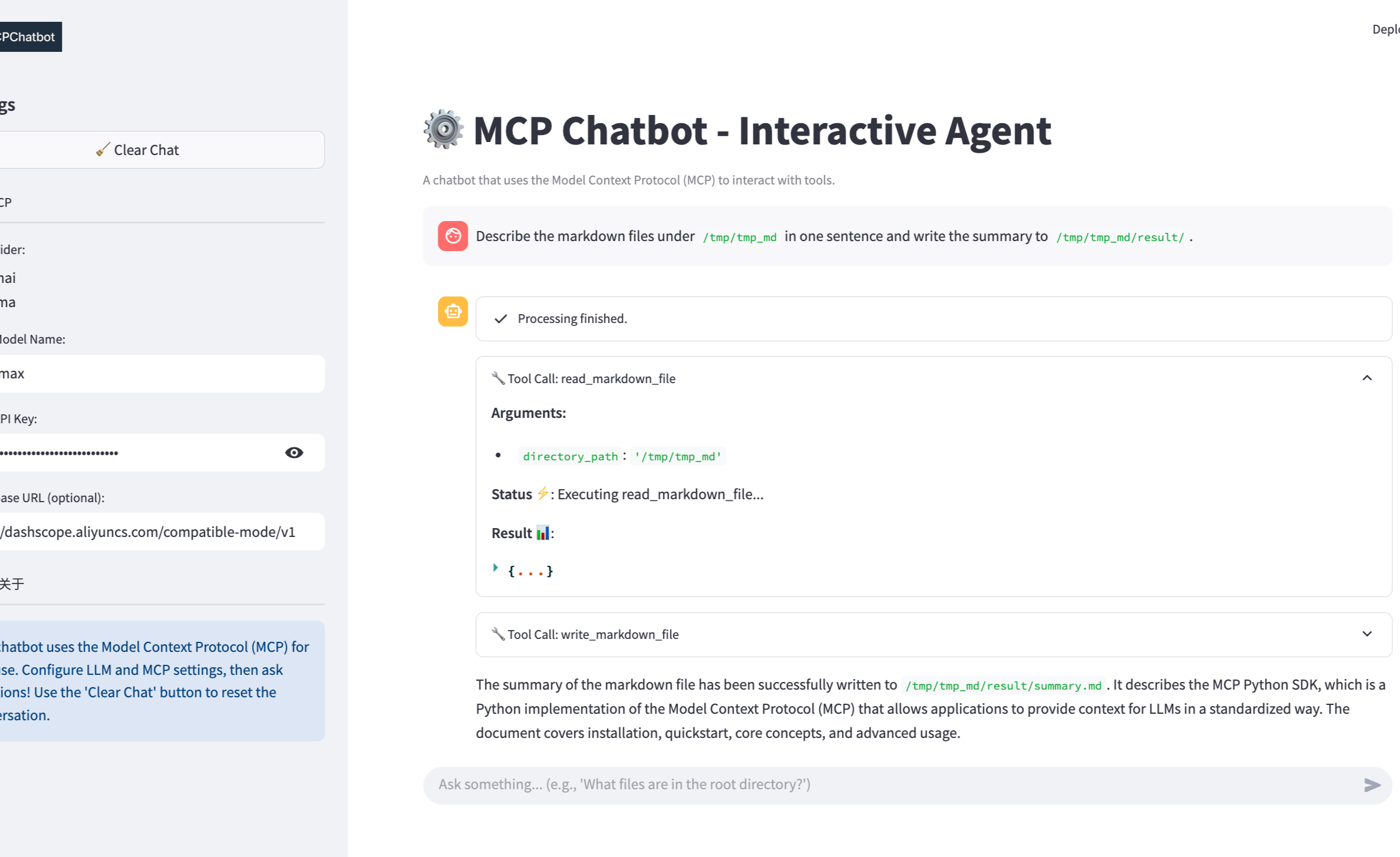Image resolution: width=1400 pixels, height=857 pixels.
Task: Click the checkmark beside Processing finished
Action: [x=499, y=318]
